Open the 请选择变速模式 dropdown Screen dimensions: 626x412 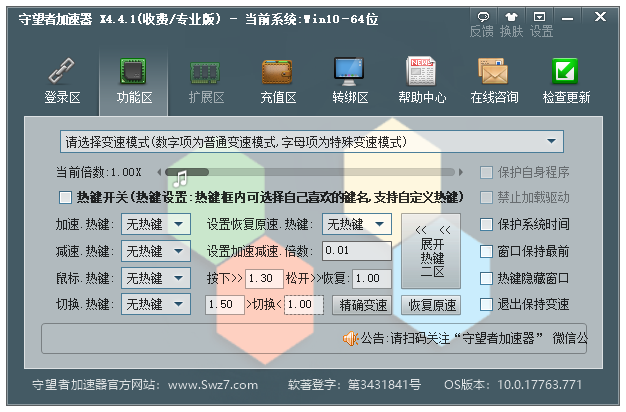click(312, 142)
